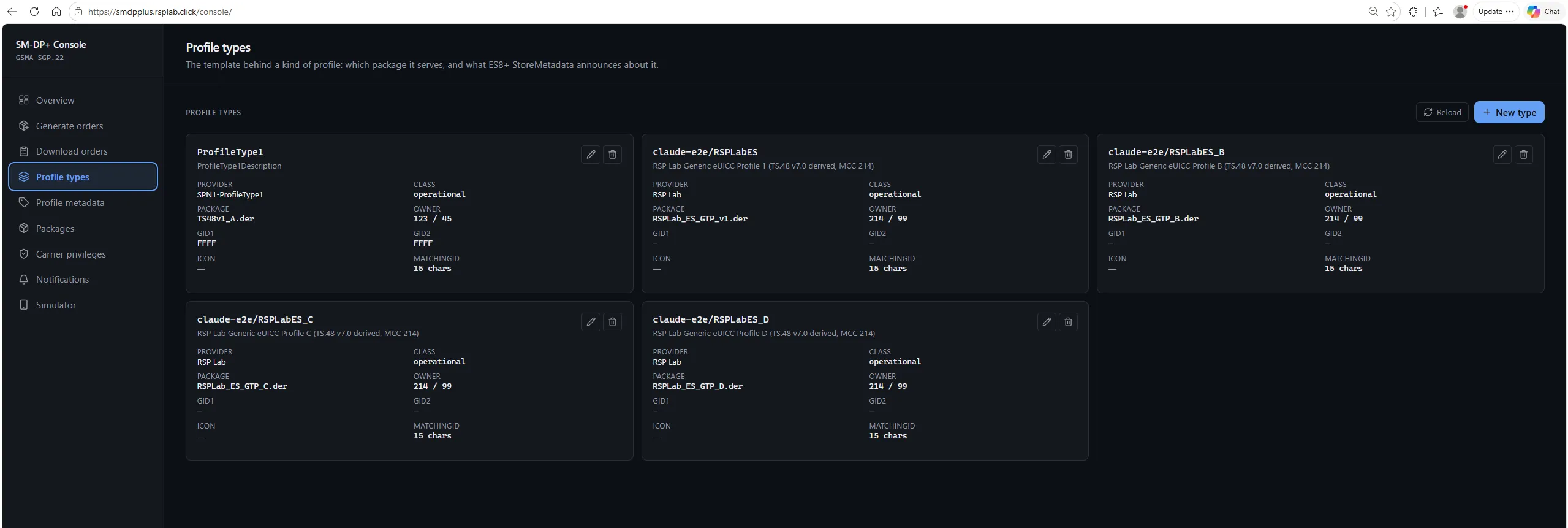Edit the claude-e2e/RSPLabES_D profile type
The width and height of the screenshot is (1568, 528).
pyautogui.click(x=1047, y=322)
